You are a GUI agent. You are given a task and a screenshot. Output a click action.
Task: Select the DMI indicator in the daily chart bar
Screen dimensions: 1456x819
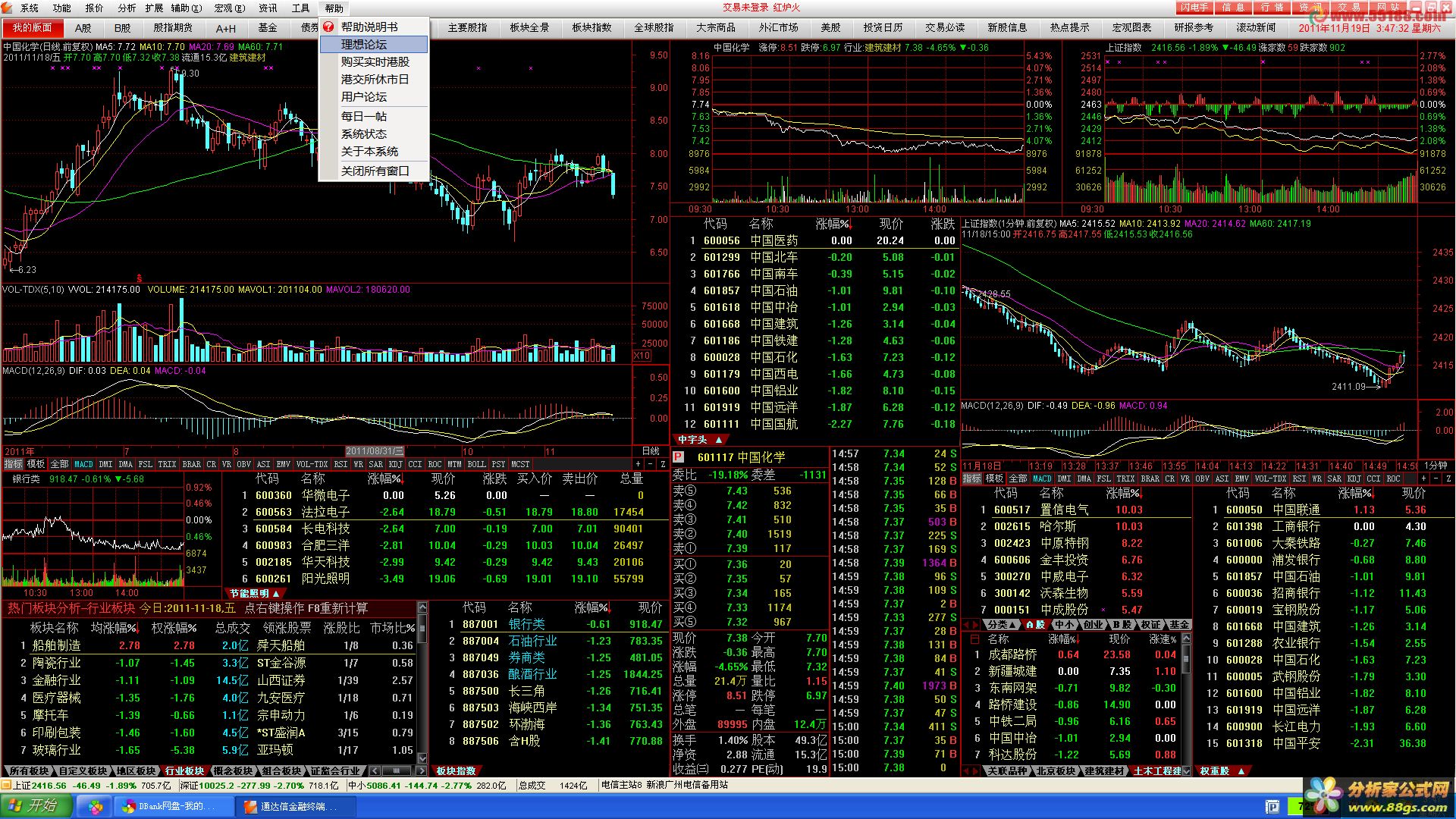105,464
